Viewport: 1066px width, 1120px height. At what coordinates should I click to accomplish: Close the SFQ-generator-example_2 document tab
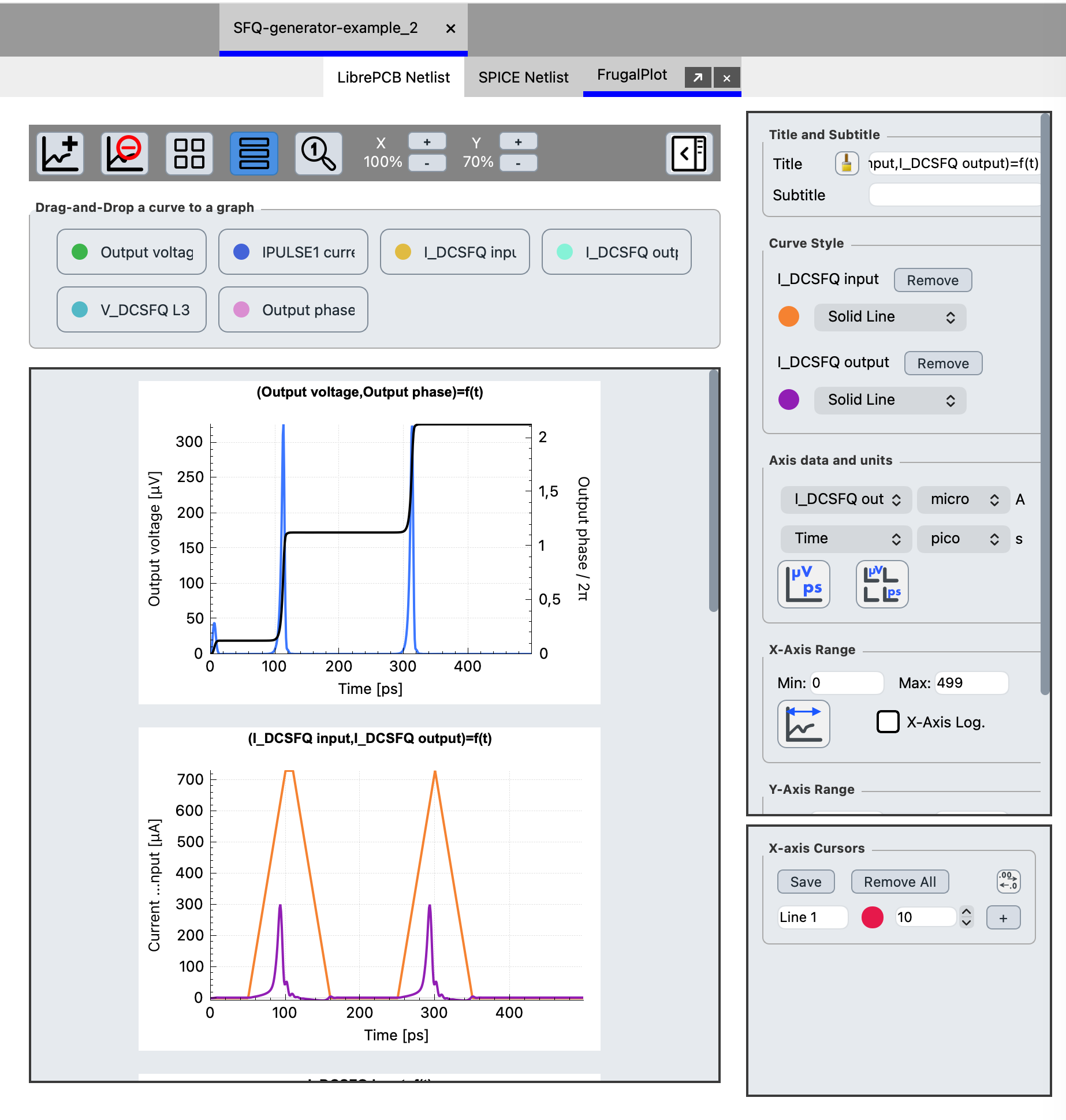(451, 28)
